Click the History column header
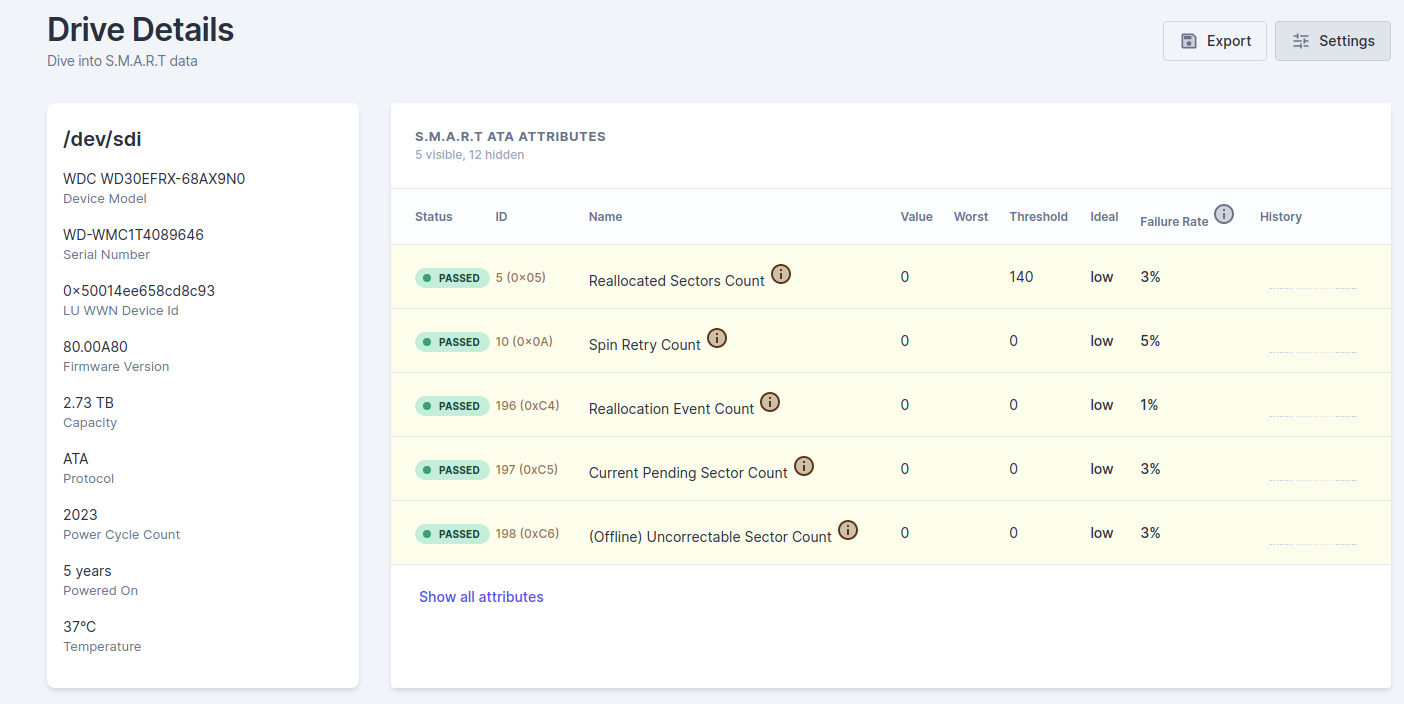The width and height of the screenshot is (1404, 704). tap(1281, 217)
